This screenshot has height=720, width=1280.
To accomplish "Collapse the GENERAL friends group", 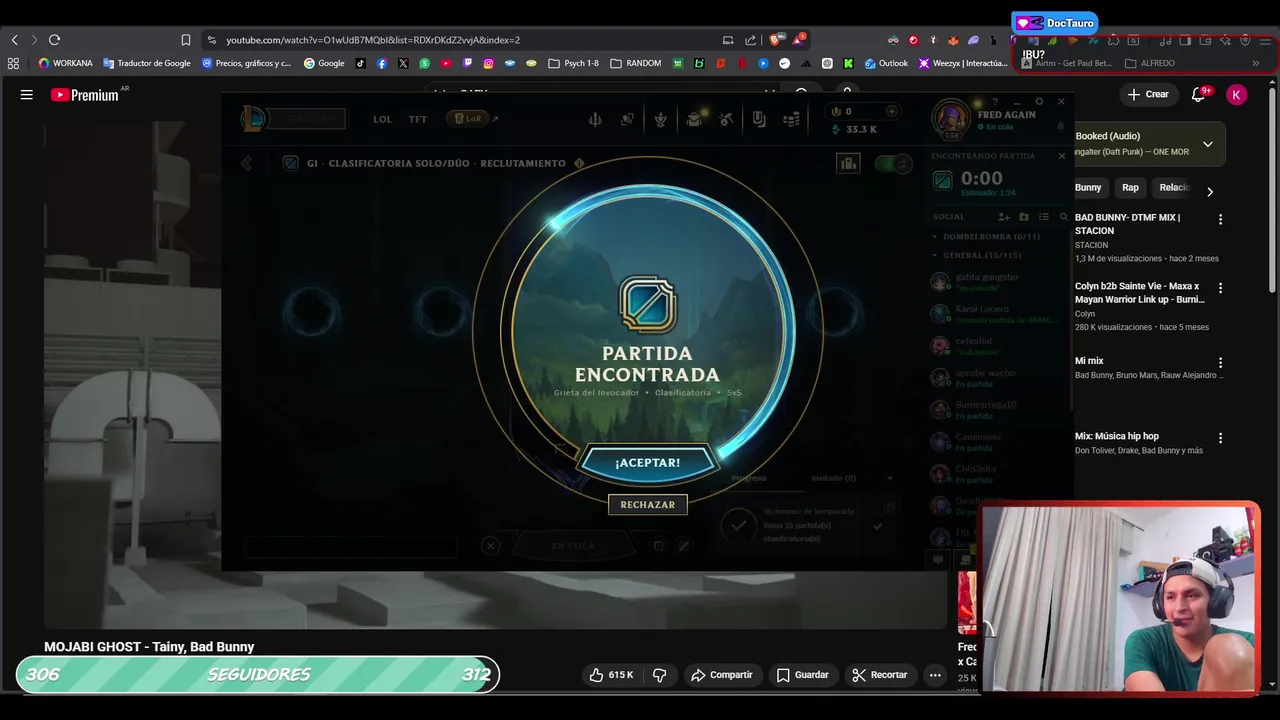I will (x=981, y=255).
